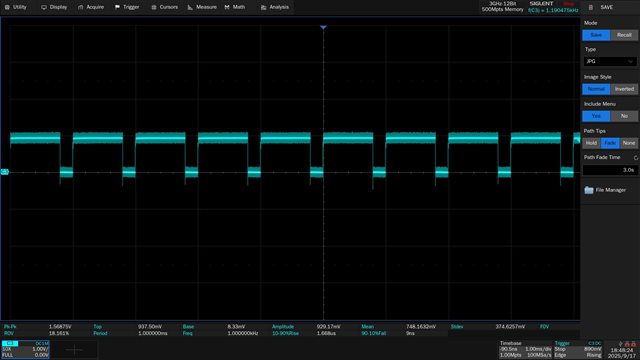The height and width of the screenshot is (360, 640).
Task: Click the date and time display
Action: [622, 353]
